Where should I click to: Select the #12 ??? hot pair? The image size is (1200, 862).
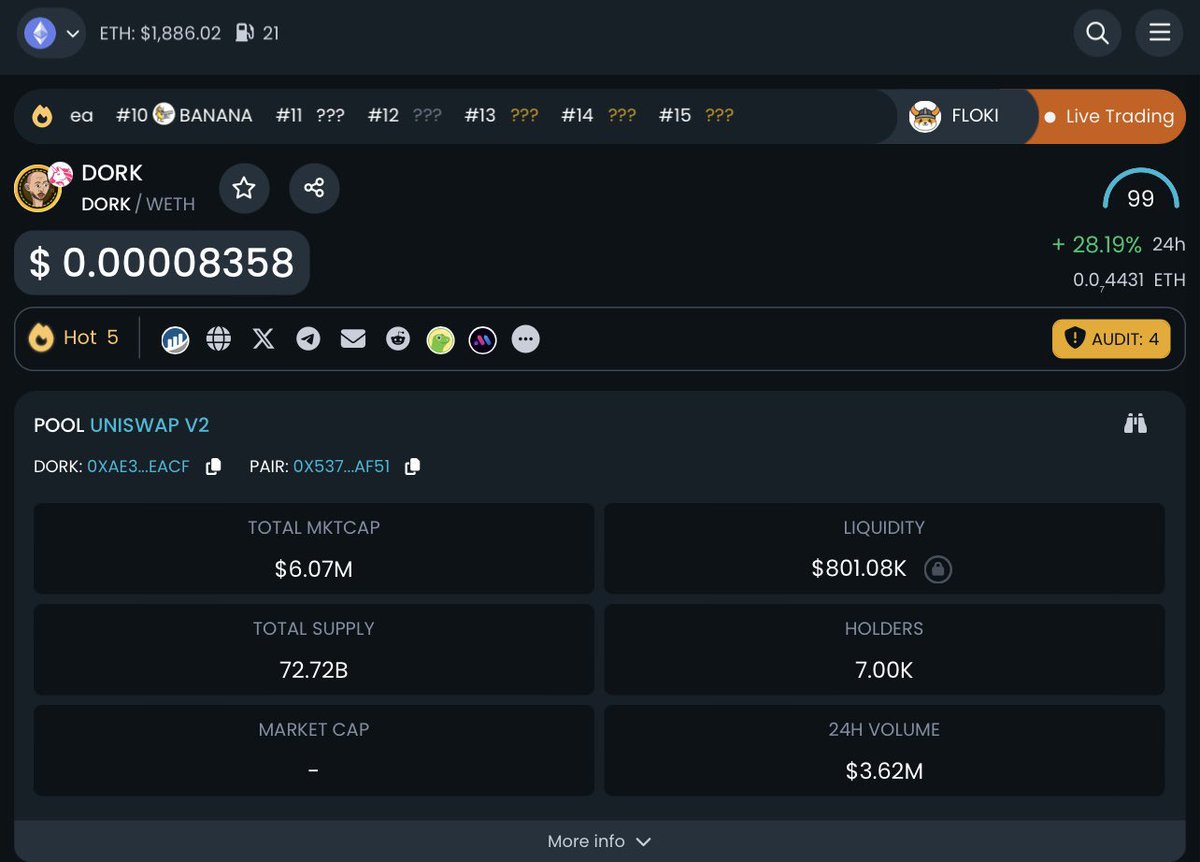pyautogui.click(x=404, y=115)
